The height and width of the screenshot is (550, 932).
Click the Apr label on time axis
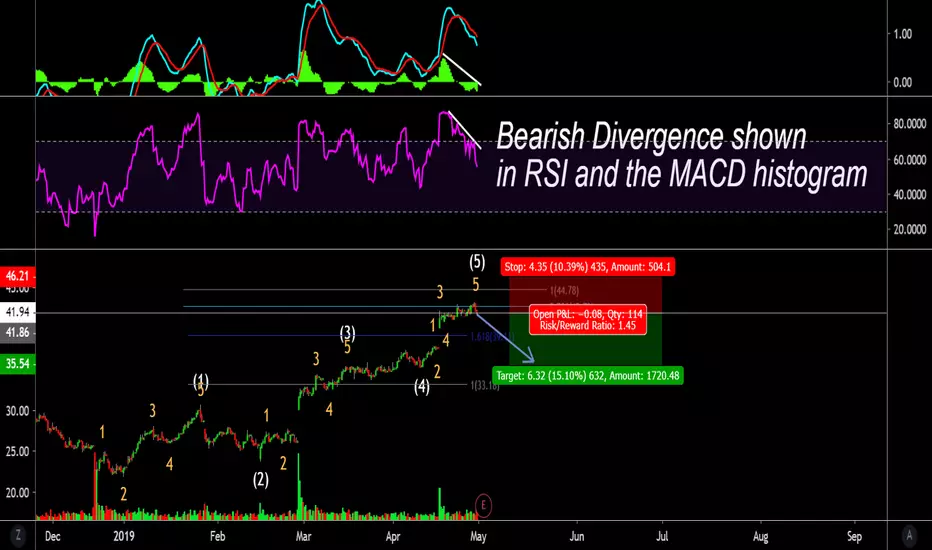coord(393,536)
